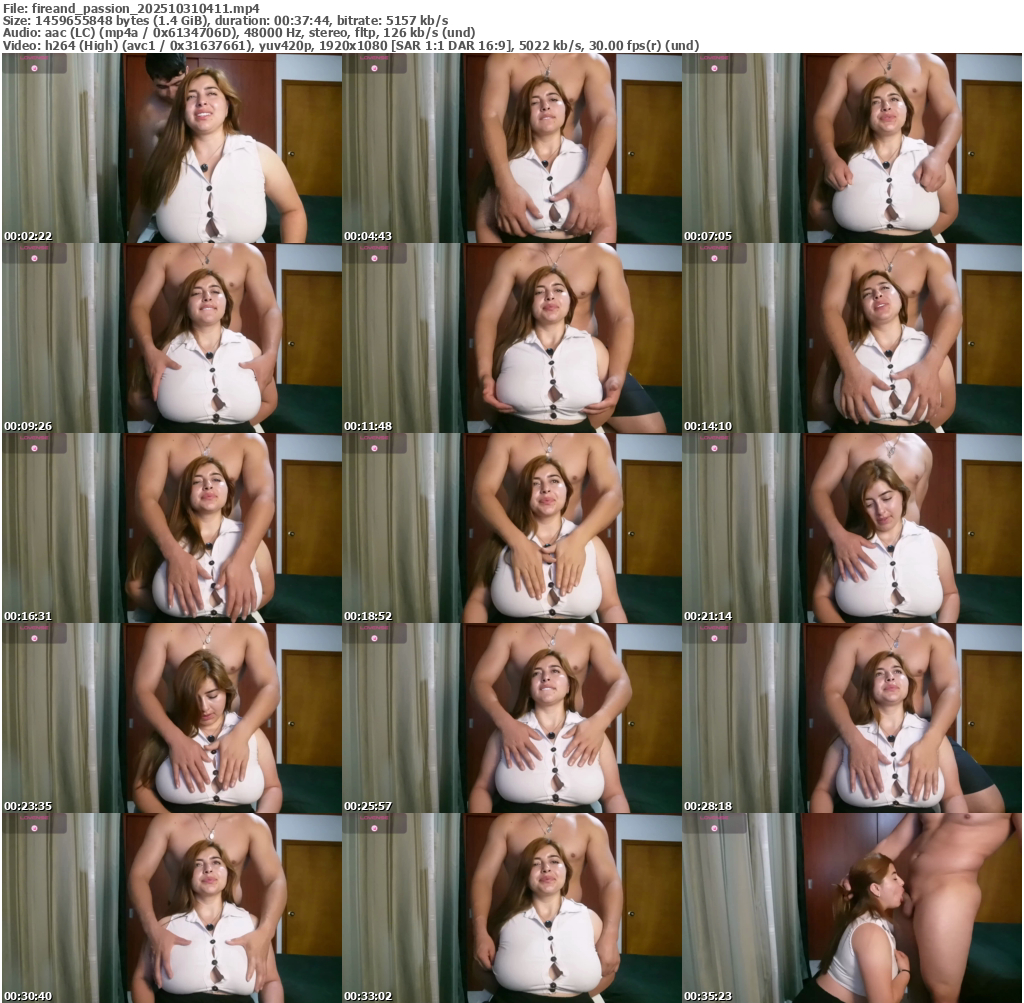Select the 00:23:35 frame
The height and width of the screenshot is (1003, 1024).
point(171,718)
